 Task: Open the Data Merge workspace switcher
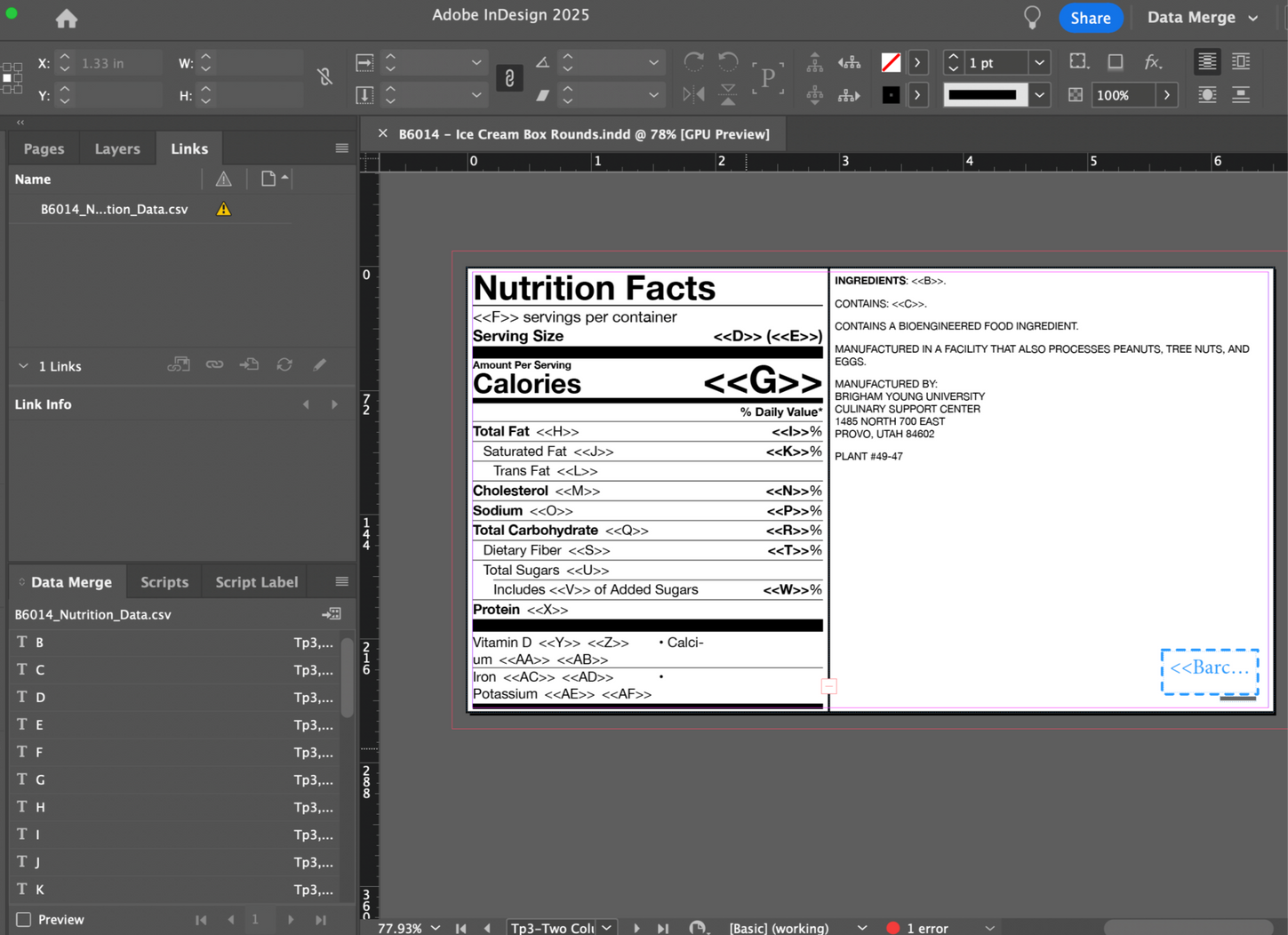tap(1203, 18)
